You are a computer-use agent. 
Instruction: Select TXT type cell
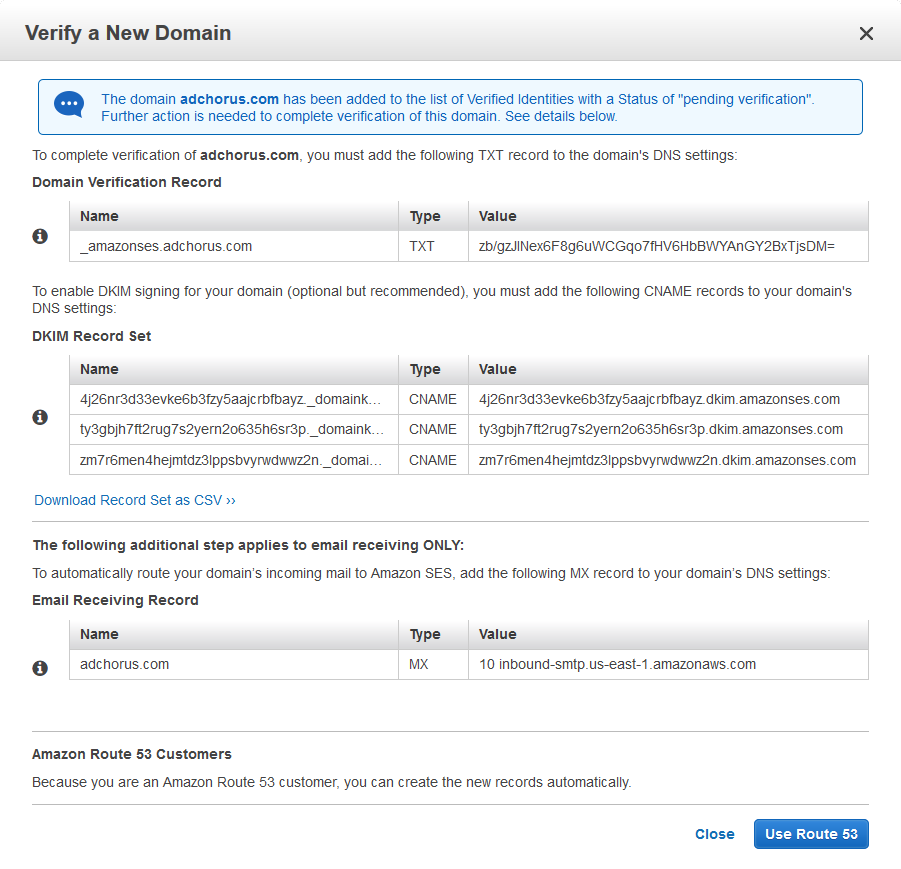click(x=433, y=246)
